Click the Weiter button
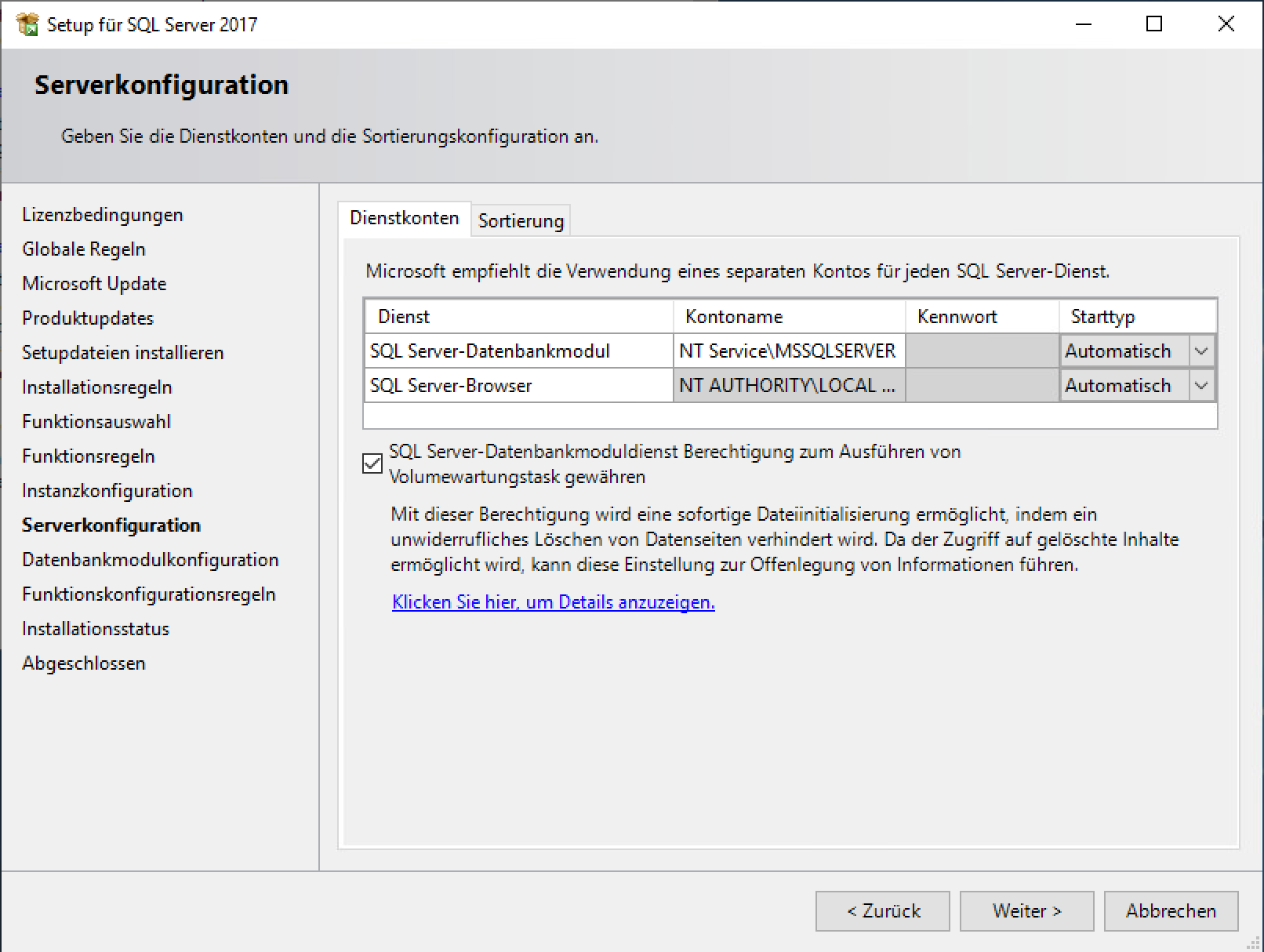Screen dimensions: 1264x952 point(1026,910)
